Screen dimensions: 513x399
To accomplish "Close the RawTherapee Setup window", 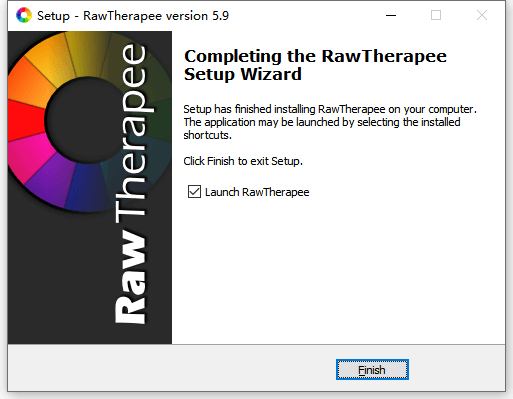I will pos(482,15).
